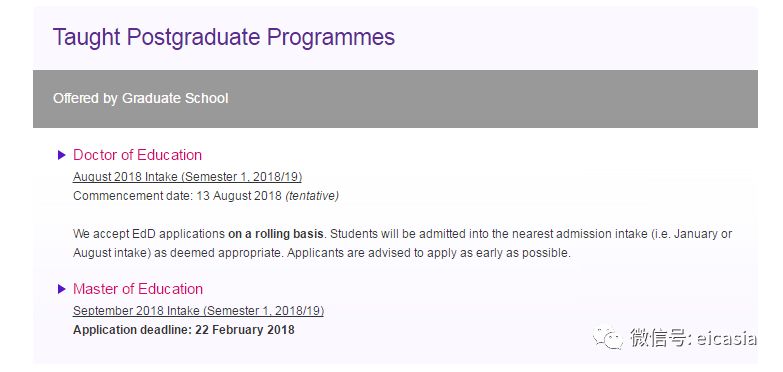Expand the Doctor of Education arrow
Screen dimensions: 783x372
click(x=61, y=155)
